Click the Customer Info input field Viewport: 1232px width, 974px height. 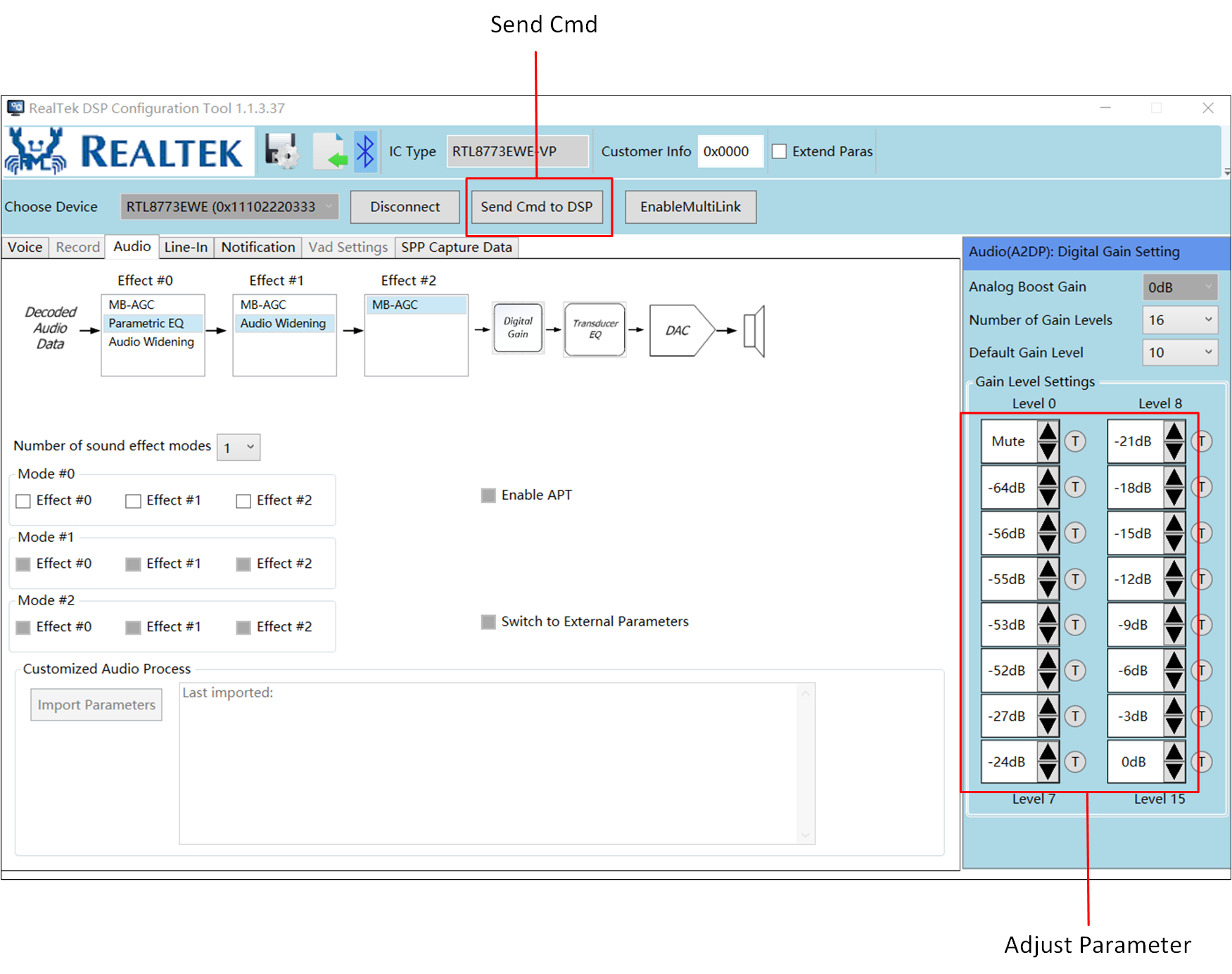pos(730,151)
